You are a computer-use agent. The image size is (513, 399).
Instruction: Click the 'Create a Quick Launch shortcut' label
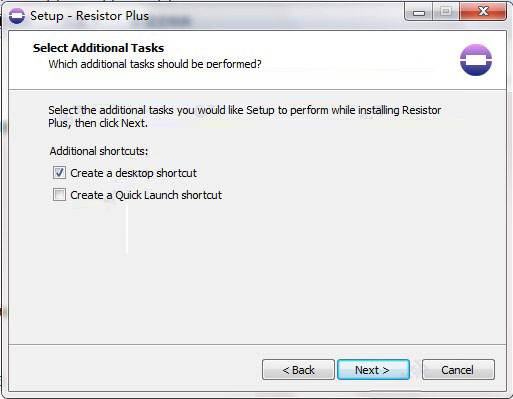click(x=146, y=195)
